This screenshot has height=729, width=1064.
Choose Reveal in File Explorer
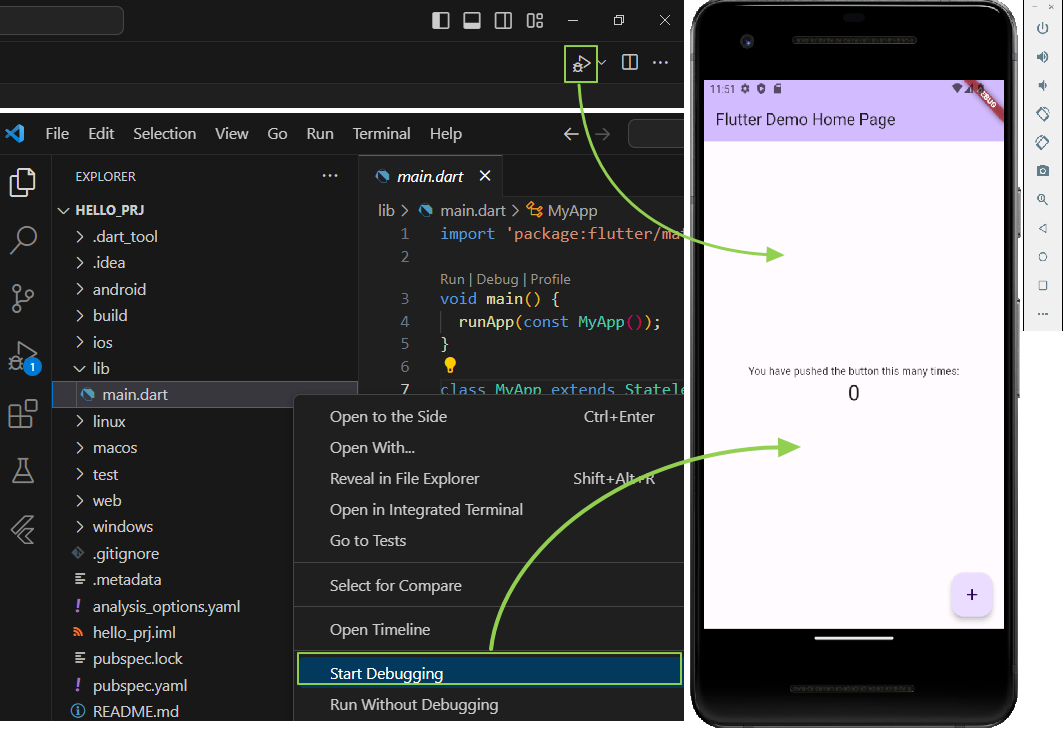(x=490, y=479)
